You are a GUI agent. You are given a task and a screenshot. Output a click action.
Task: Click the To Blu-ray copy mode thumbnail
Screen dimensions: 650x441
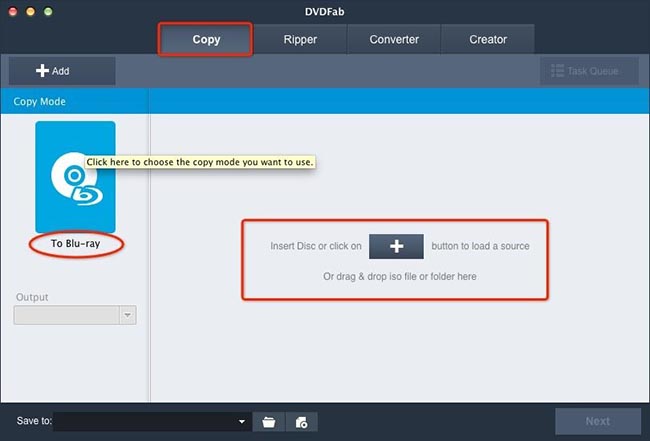point(75,177)
